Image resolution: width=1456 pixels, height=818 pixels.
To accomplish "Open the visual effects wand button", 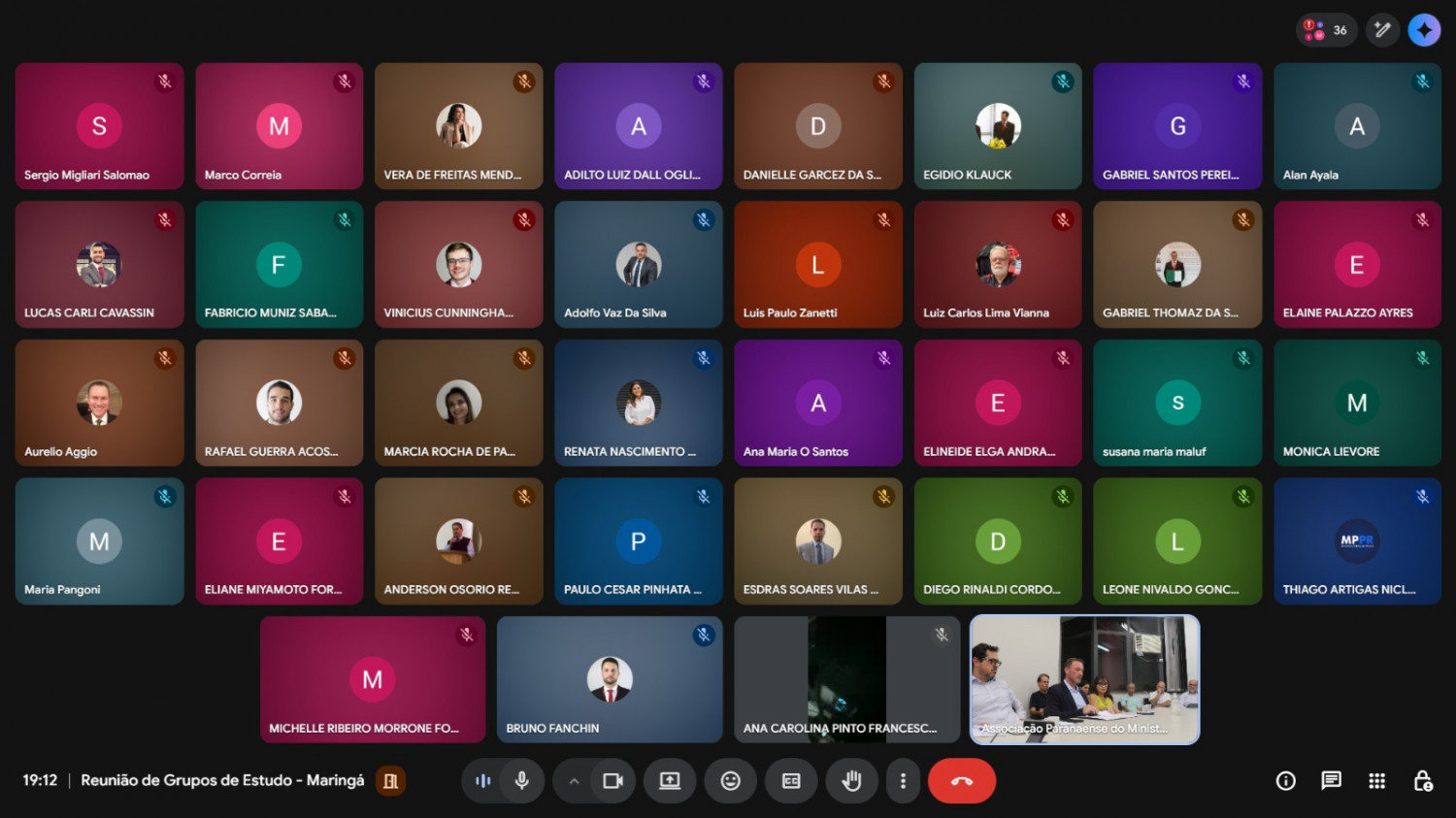I will coord(1382,30).
